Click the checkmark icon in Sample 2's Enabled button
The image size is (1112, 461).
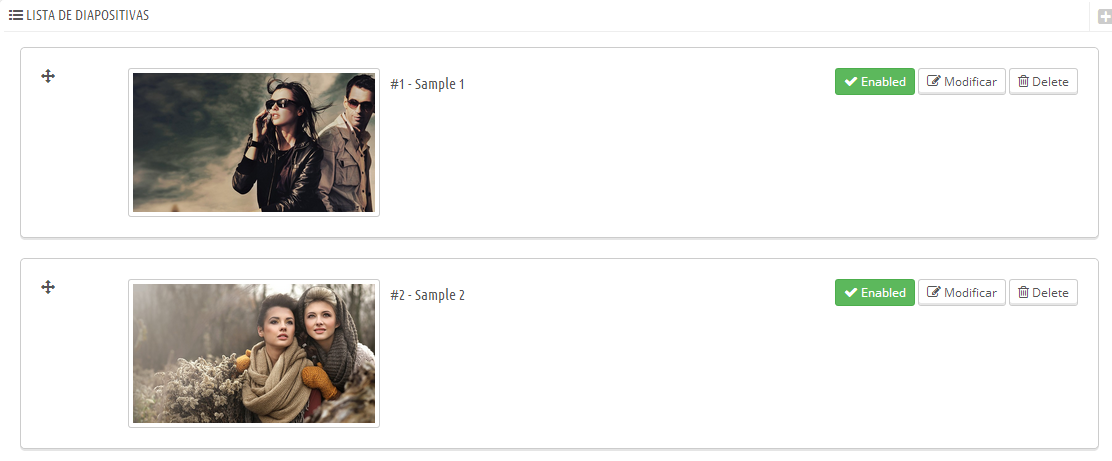851,292
